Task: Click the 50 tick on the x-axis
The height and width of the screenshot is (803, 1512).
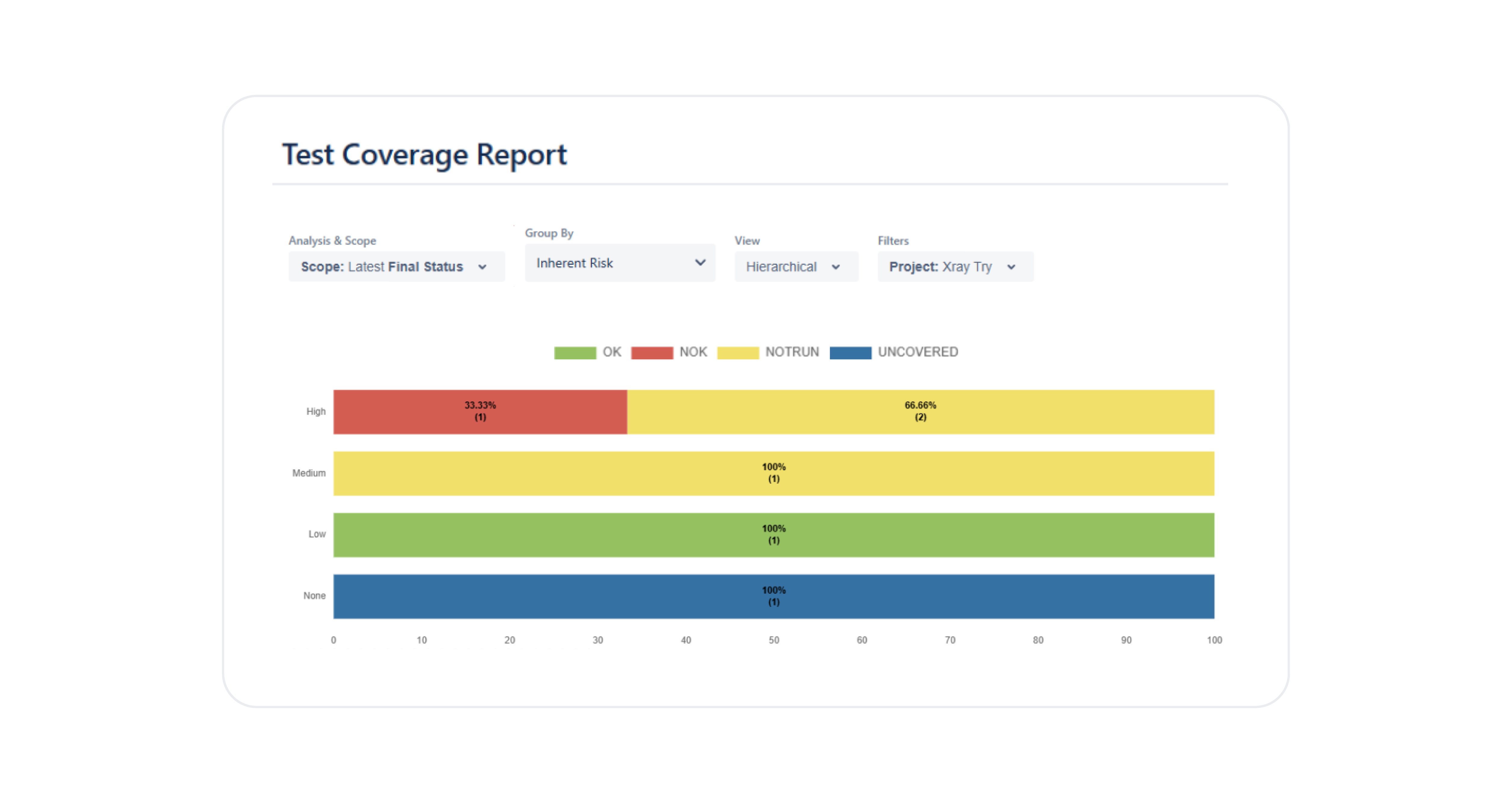Action: coord(774,640)
